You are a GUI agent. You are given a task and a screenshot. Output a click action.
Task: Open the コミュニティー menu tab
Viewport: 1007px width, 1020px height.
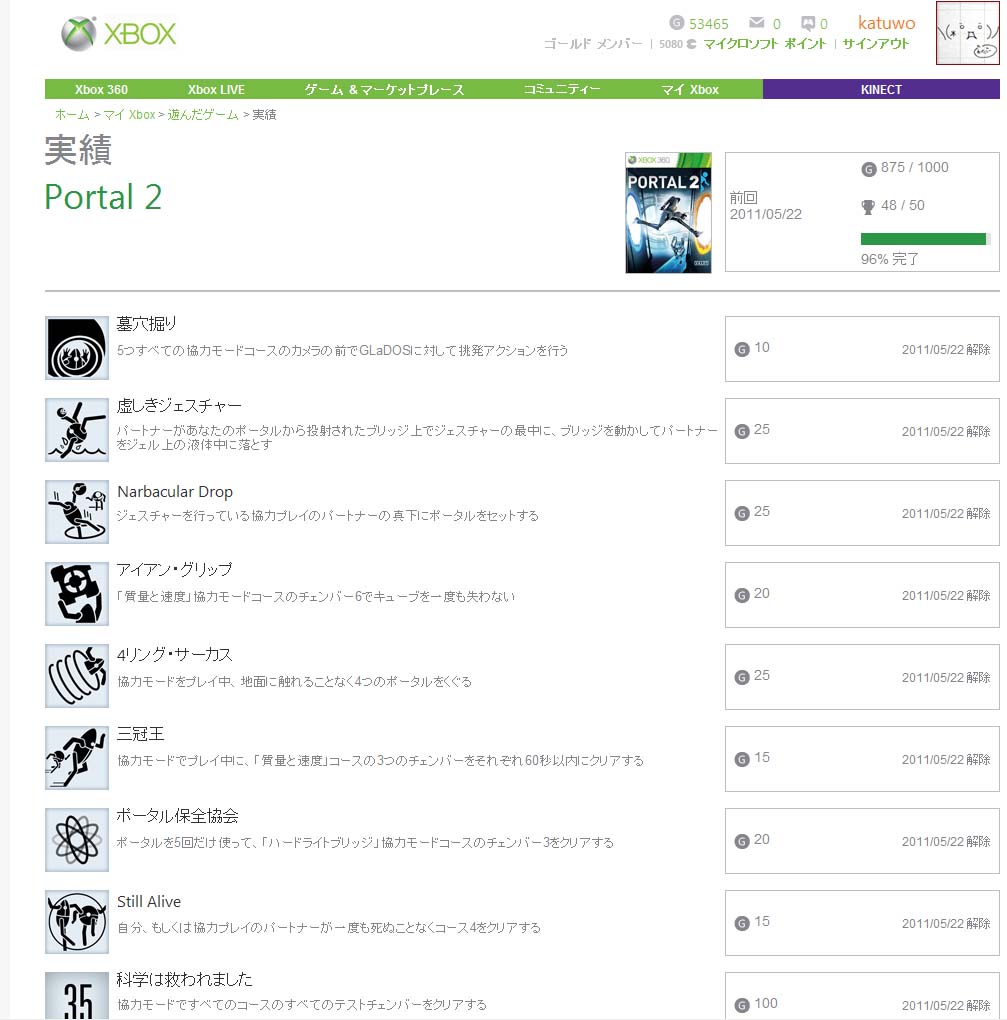pyautogui.click(x=561, y=90)
